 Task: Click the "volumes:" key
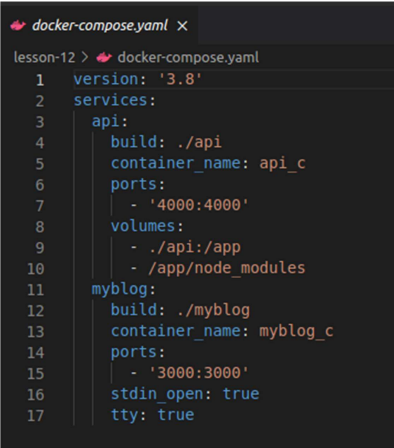(147, 226)
